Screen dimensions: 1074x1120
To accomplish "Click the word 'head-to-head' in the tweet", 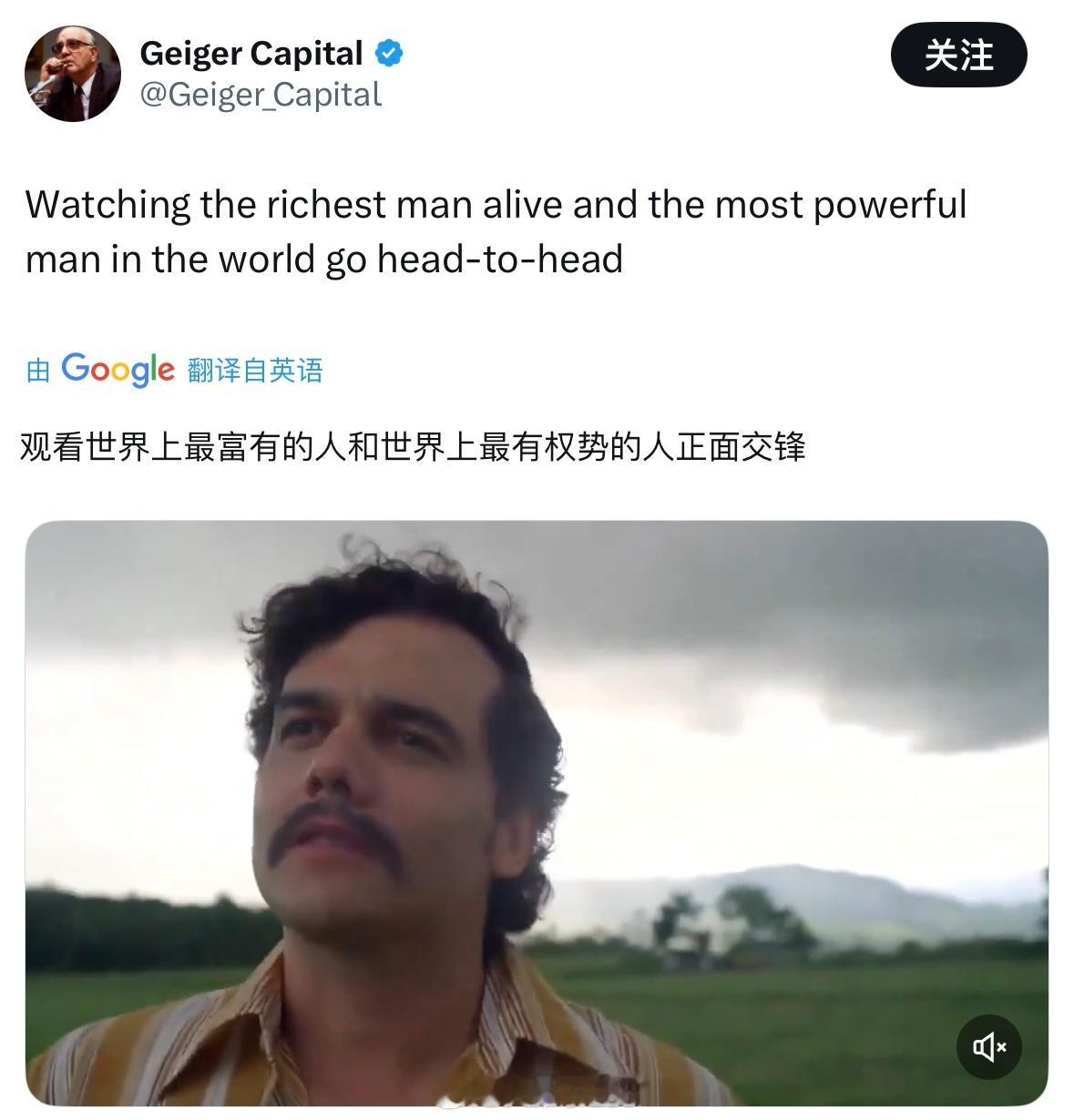I will pyautogui.click(x=500, y=259).
